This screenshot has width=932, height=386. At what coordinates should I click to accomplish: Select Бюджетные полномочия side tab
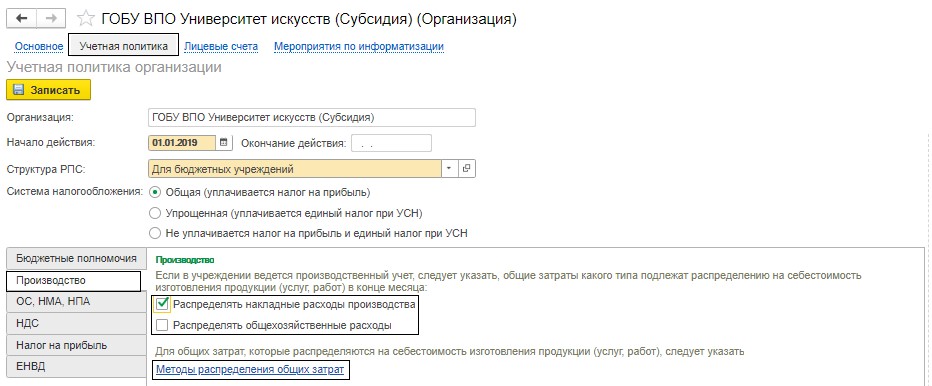pyautogui.click(x=76, y=259)
